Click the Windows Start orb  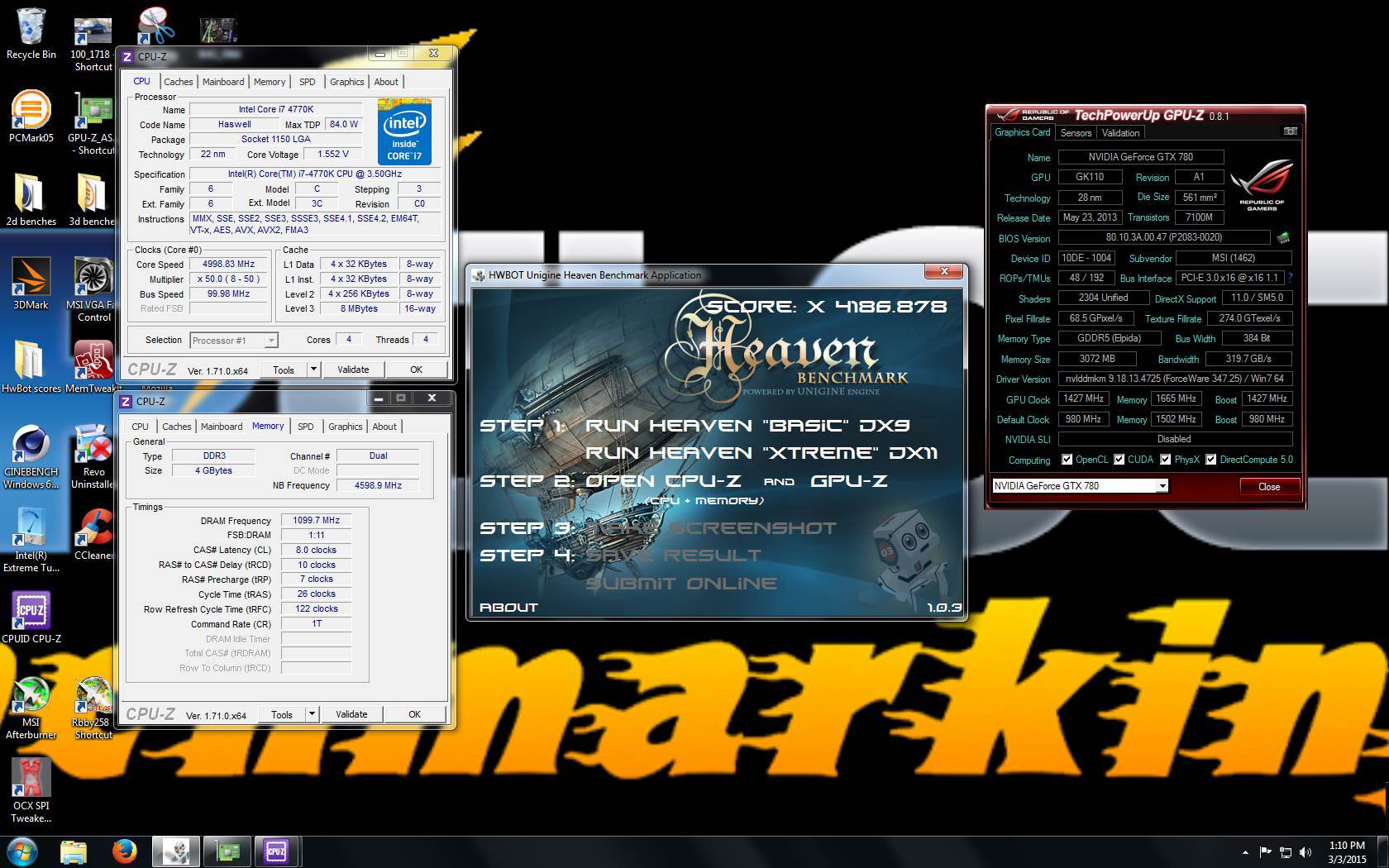[22, 851]
